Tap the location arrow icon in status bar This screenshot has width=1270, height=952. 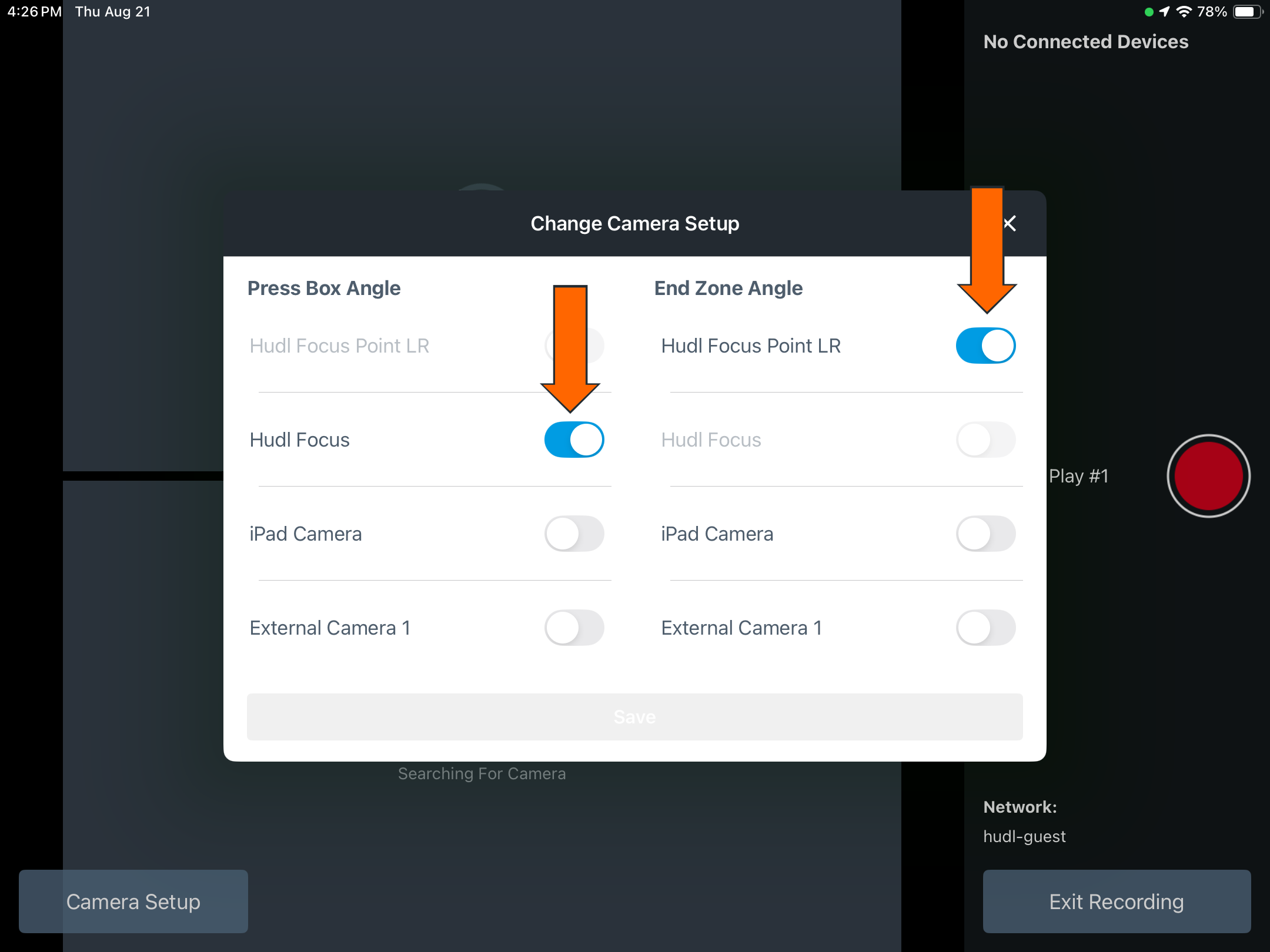tap(1164, 12)
